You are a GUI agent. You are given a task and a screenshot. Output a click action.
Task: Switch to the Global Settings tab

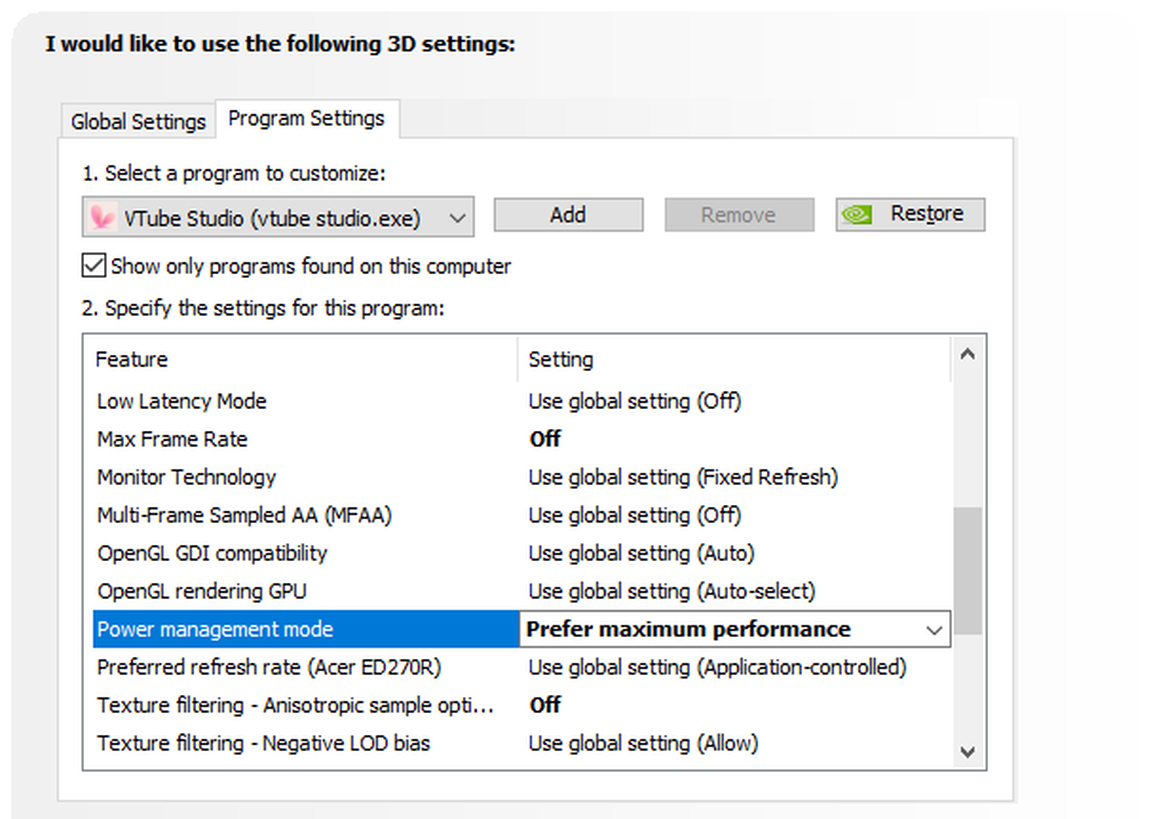tap(138, 122)
